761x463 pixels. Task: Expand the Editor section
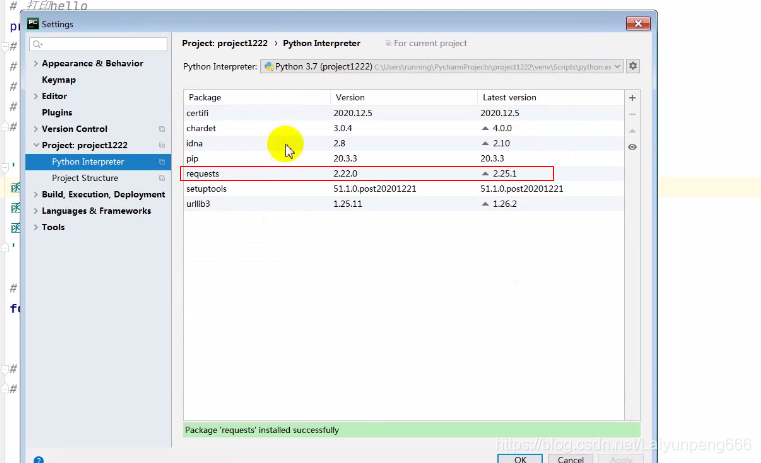[35, 96]
